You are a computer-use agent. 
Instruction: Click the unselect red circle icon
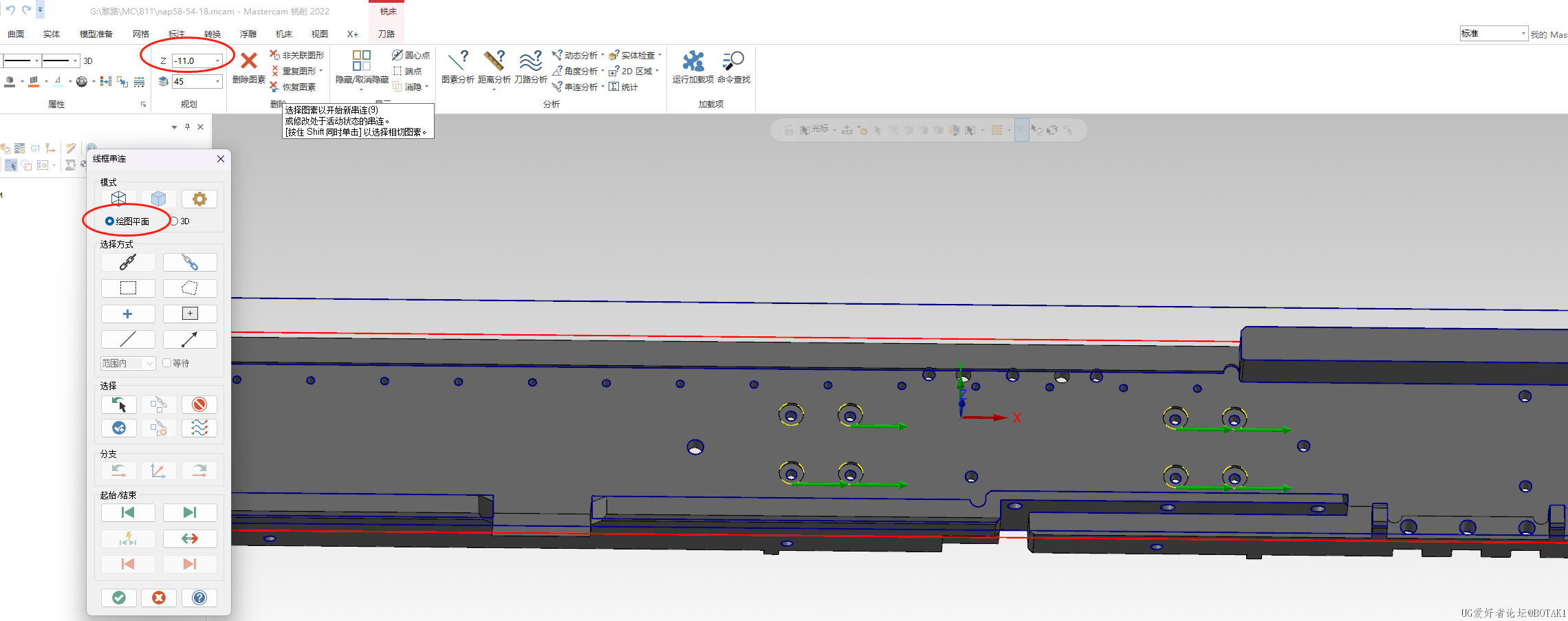[199, 404]
